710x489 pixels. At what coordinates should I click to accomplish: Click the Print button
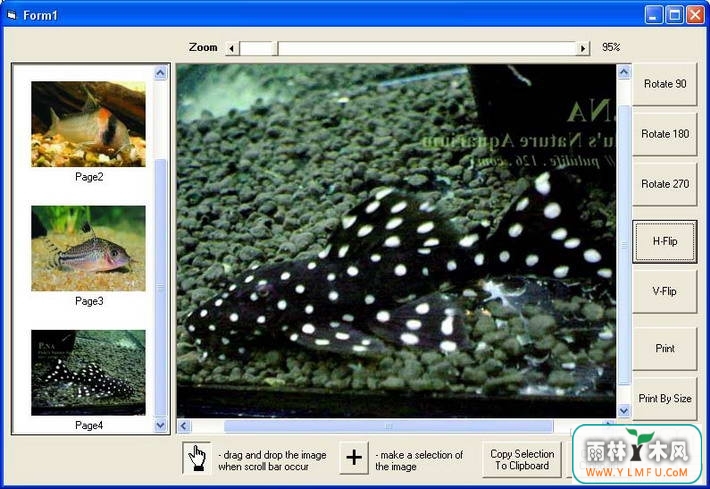click(x=664, y=348)
